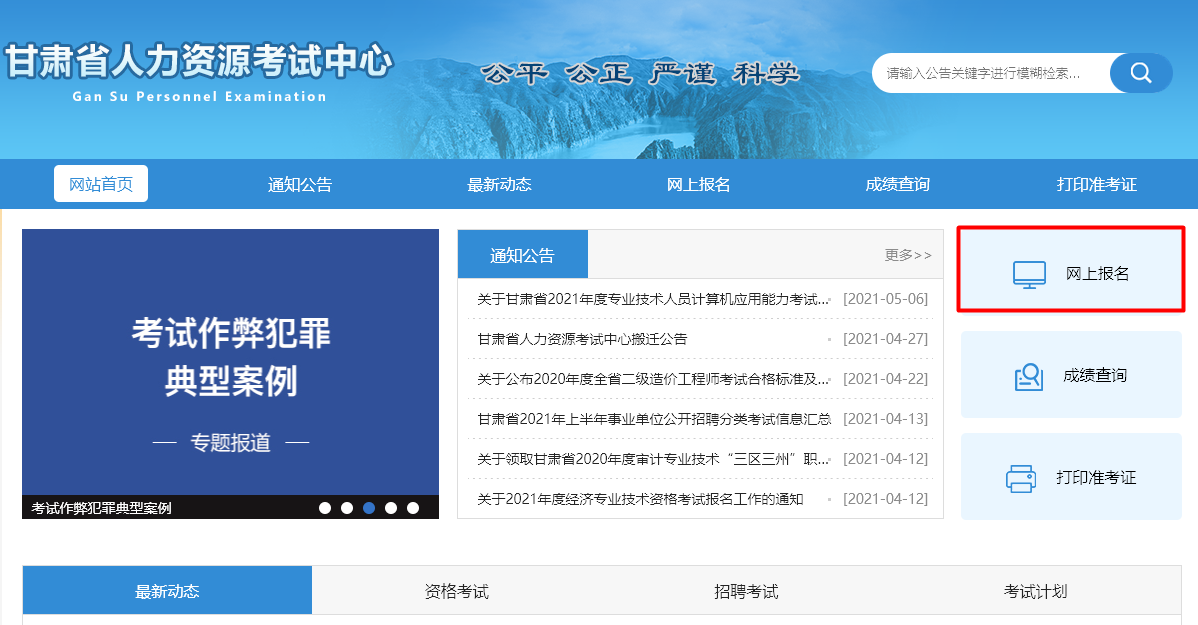Open the 二级造价工程师 合格标准 notice
This screenshot has width=1198, height=625.
pyautogui.click(x=653, y=379)
